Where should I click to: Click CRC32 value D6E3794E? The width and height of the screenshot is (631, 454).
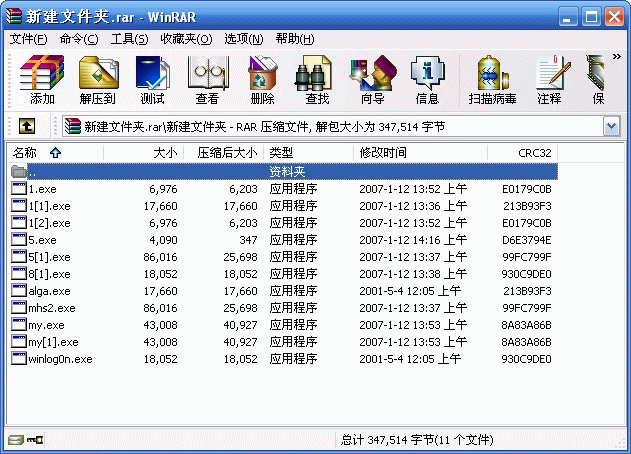tap(526, 240)
